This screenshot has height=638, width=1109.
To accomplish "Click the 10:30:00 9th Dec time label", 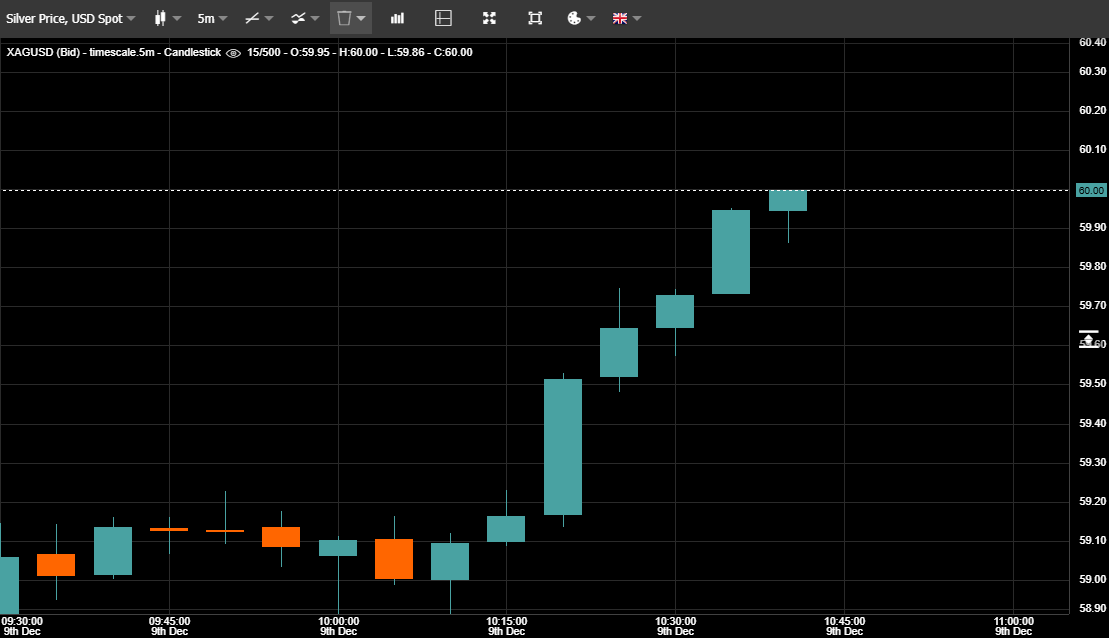I will coord(675,626).
